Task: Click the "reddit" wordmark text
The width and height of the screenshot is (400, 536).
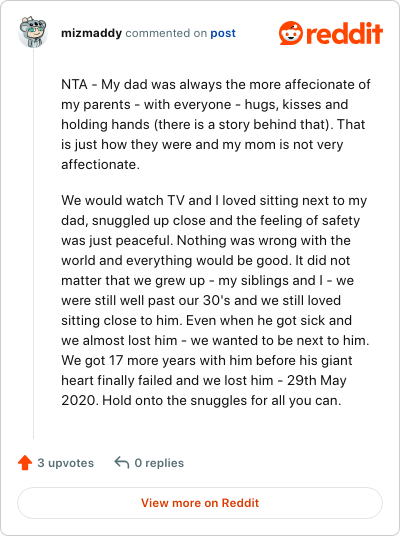Action: (344, 34)
